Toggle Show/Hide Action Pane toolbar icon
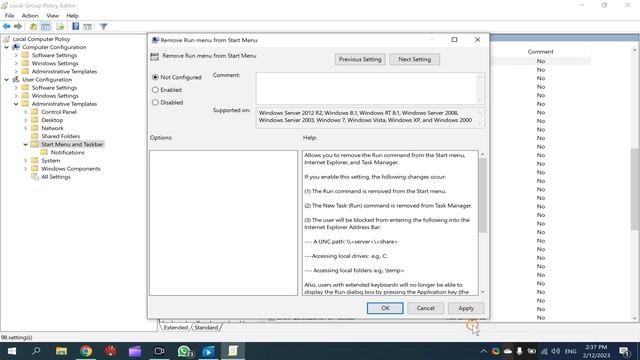The width and height of the screenshot is (640, 360). pyautogui.click(x=87, y=27)
